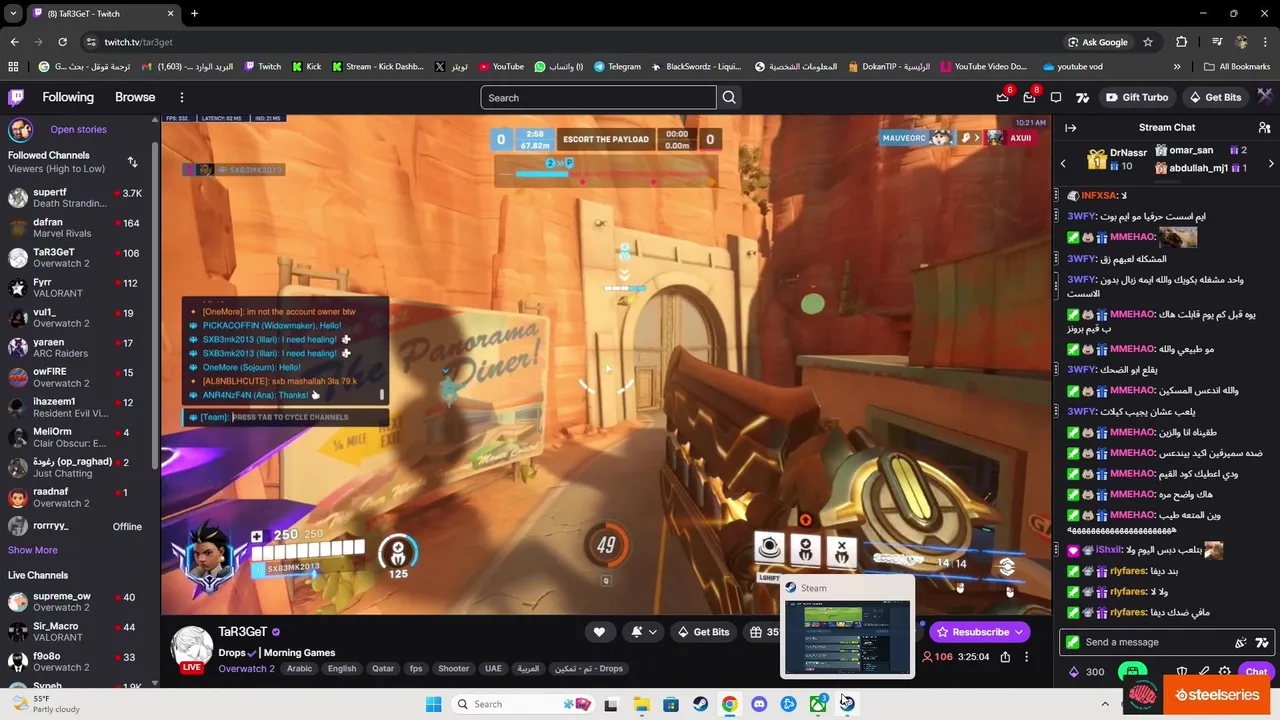Open Xbox app on the taskbar
Image resolution: width=1280 pixels, height=720 pixels.
pyautogui.click(x=818, y=704)
